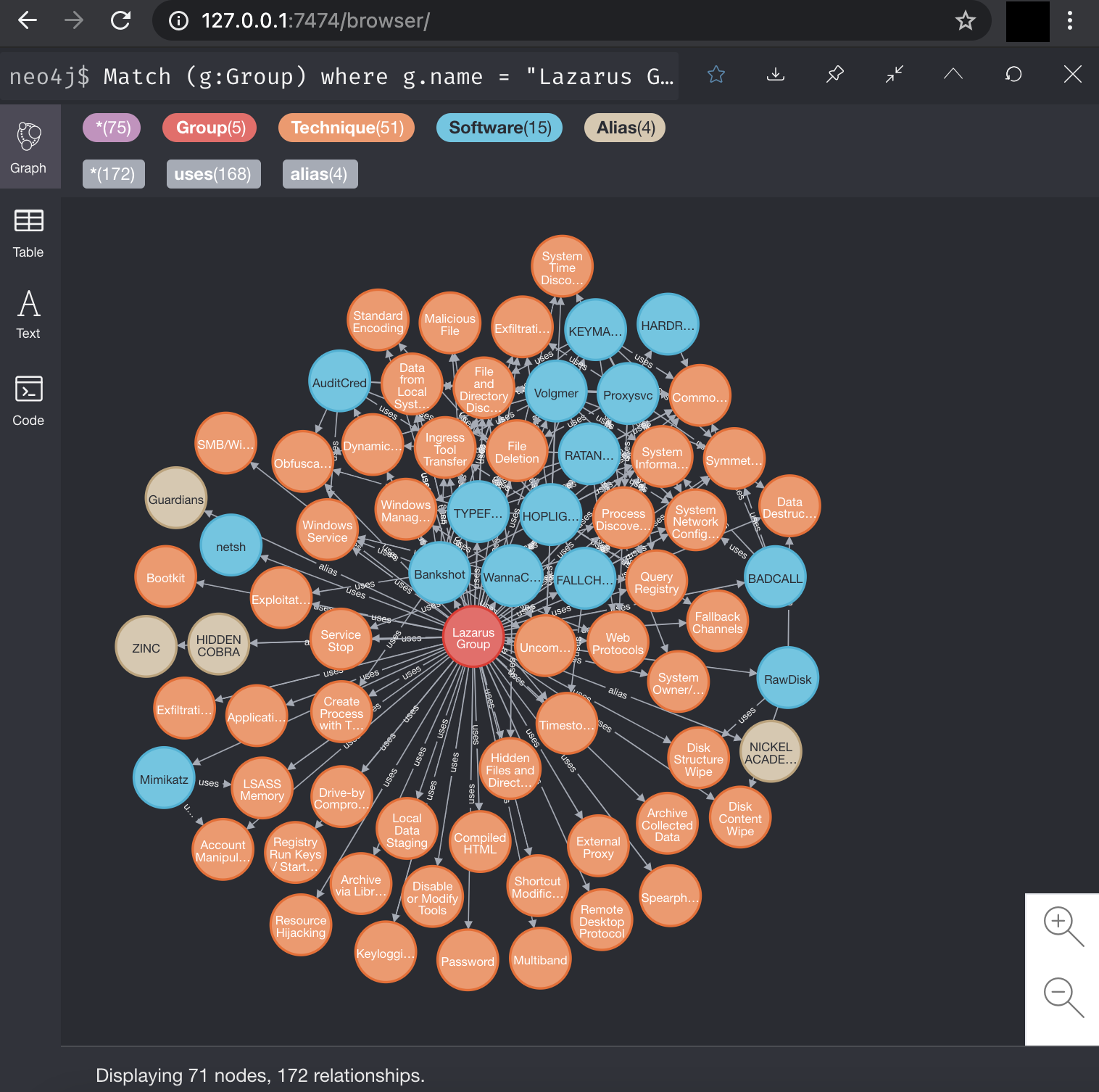The width and height of the screenshot is (1099, 1092).
Task: Select the Password technique node
Action: tap(468, 961)
